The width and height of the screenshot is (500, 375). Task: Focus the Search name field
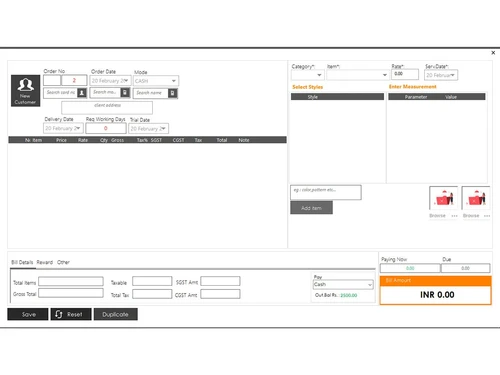151,93
